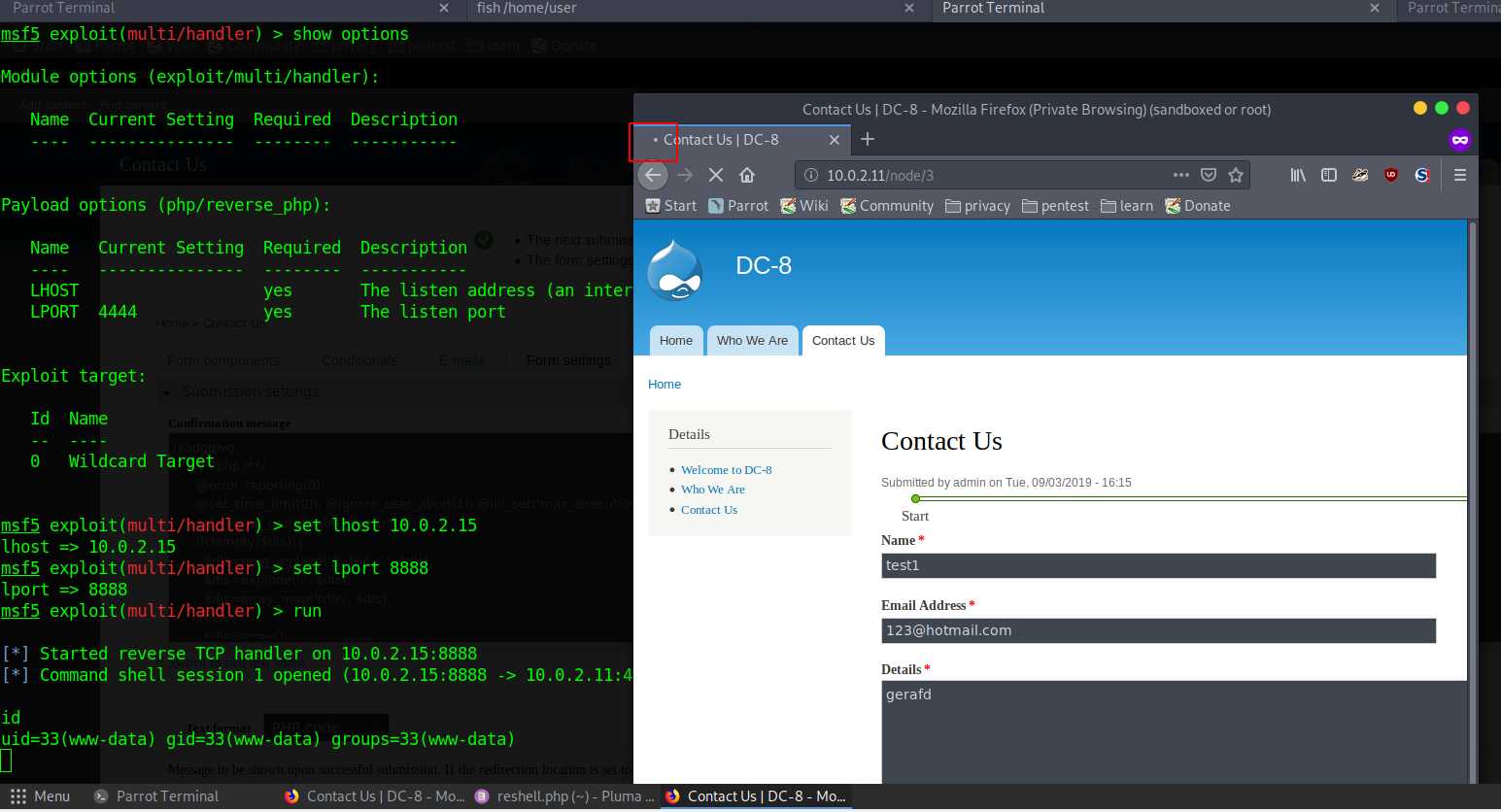Click the blue S extension icon

coord(1422,175)
